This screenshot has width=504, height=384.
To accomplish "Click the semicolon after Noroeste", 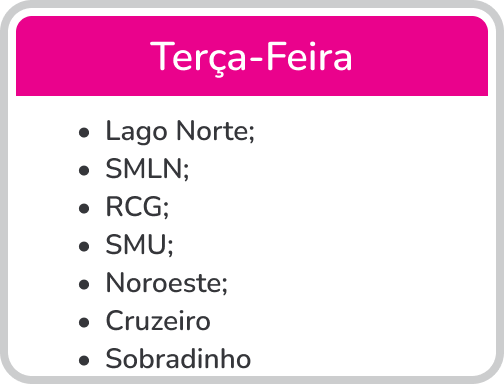I will coord(225,286).
